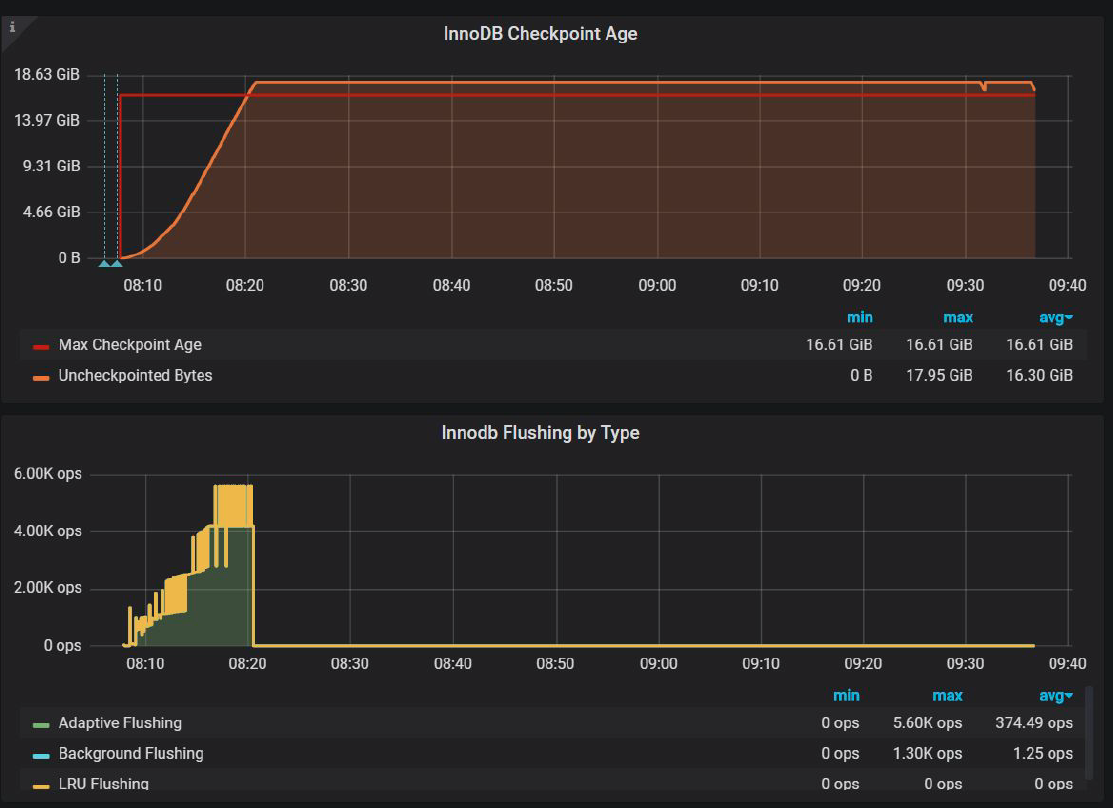Select the LRU Flushing legend entry
Image resolution: width=1113 pixels, height=808 pixels.
104,784
